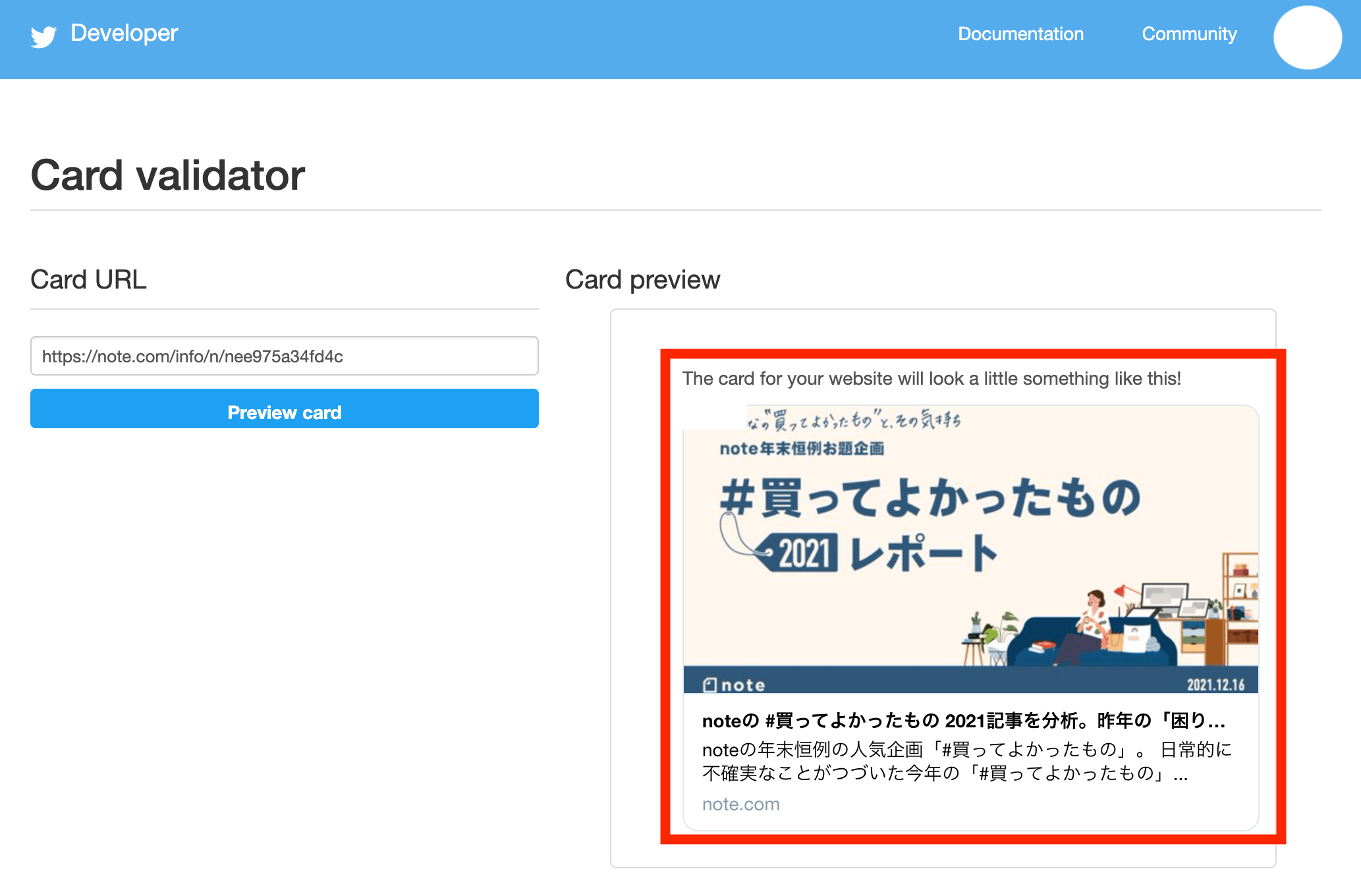Click the bold card title text
Image resolution: width=1361 pixels, height=896 pixels.
pyautogui.click(x=963, y=721)
